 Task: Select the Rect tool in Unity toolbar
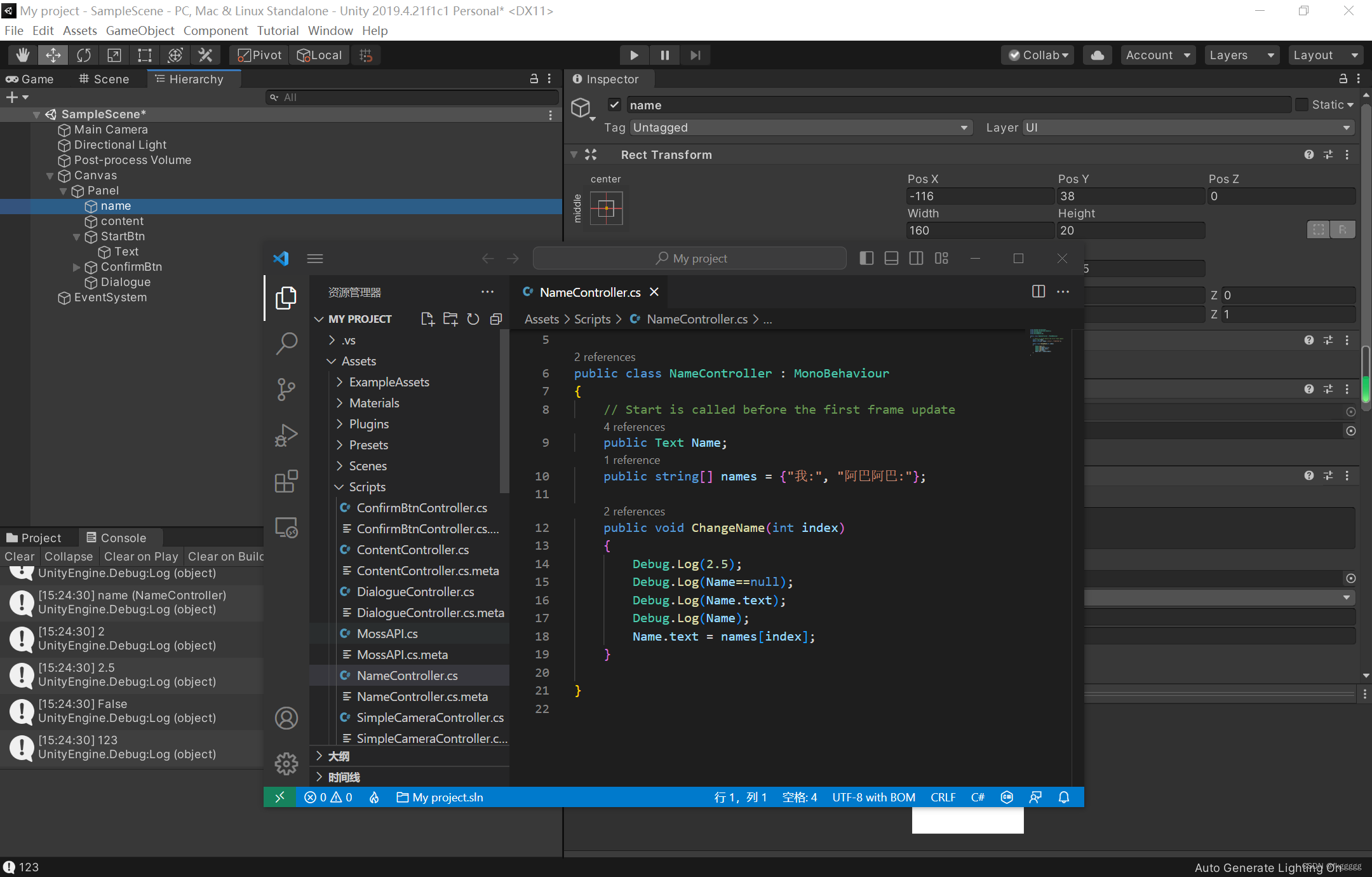point(145,55)
